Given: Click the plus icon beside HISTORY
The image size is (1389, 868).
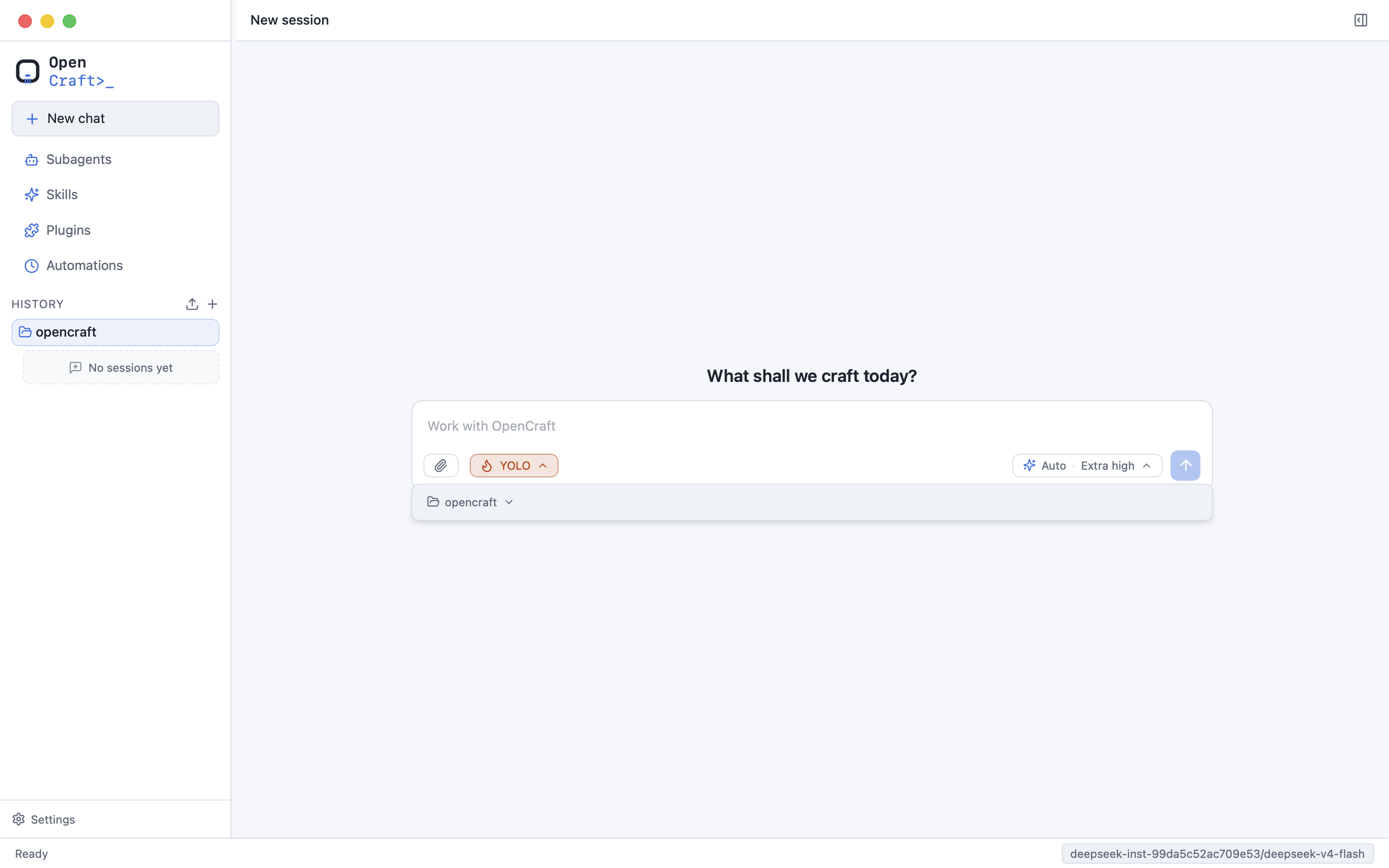Looking at the screenshot, I should (212, 304).
